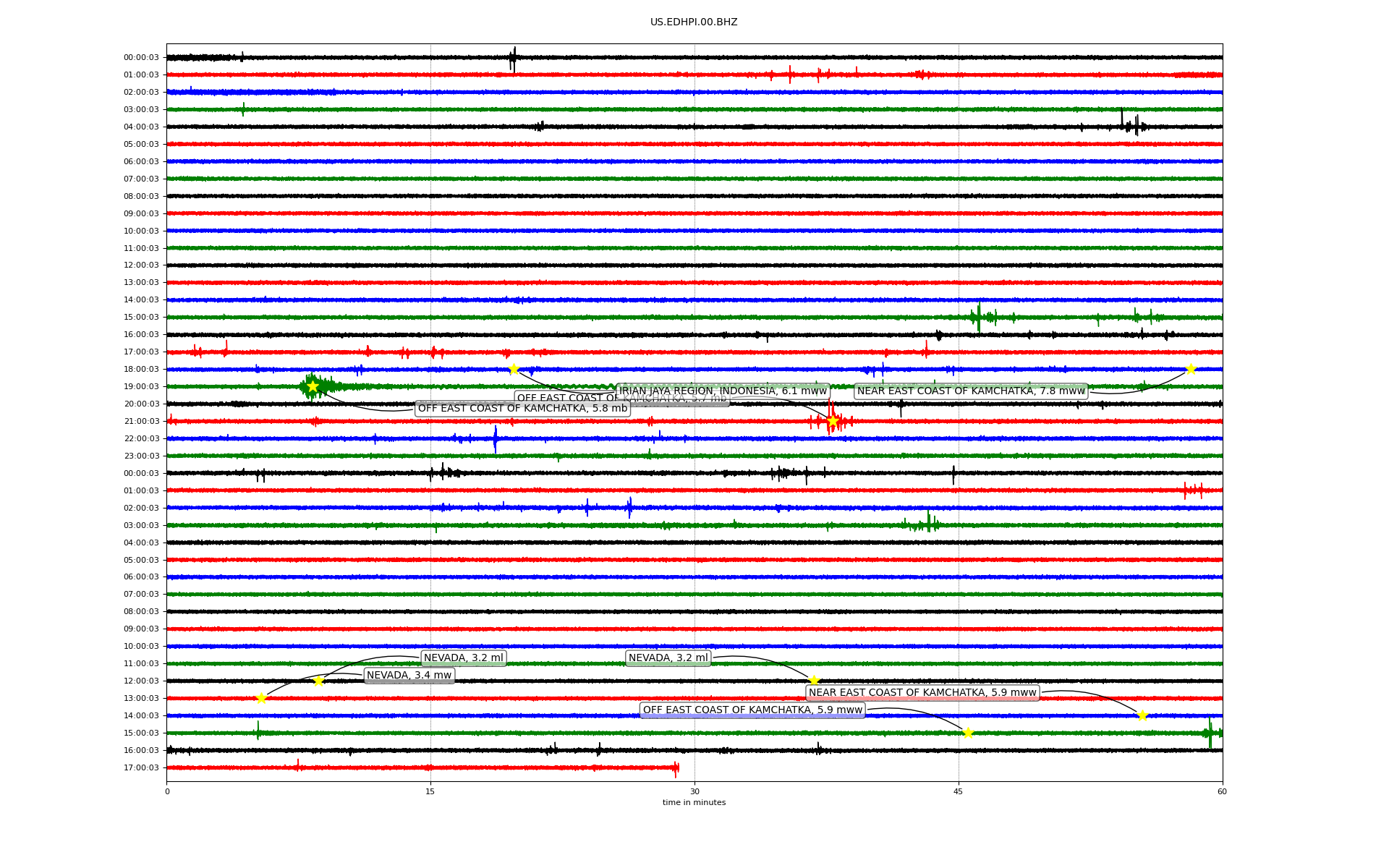This screenshot has width=1389, height=868.
Task: Click the star on the large green 19:00:03 burst
Action: (313, 387)
